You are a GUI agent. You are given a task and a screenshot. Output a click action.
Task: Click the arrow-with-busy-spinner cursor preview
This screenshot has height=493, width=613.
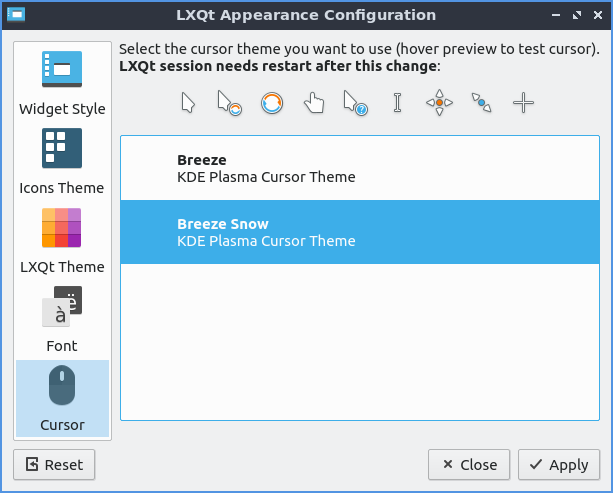pos(230,103)
